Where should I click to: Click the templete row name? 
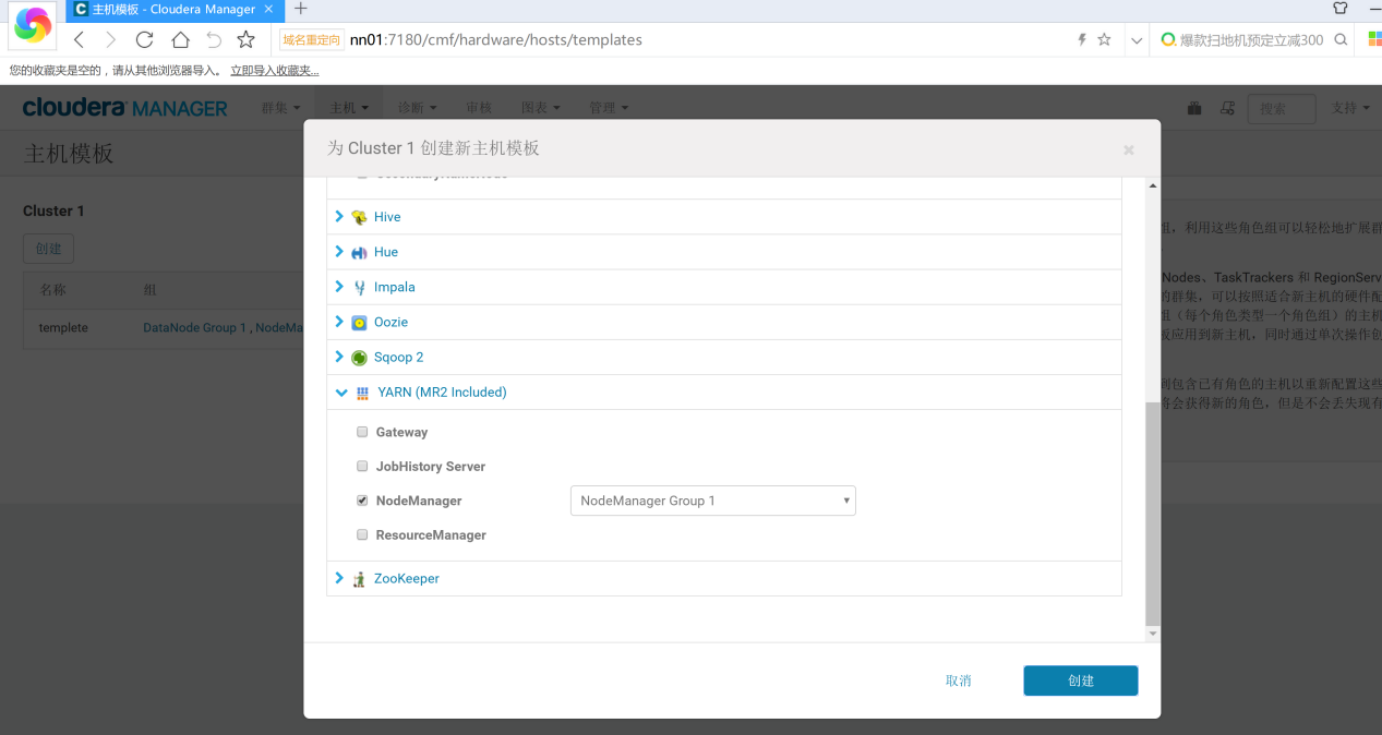pos(63,328)
